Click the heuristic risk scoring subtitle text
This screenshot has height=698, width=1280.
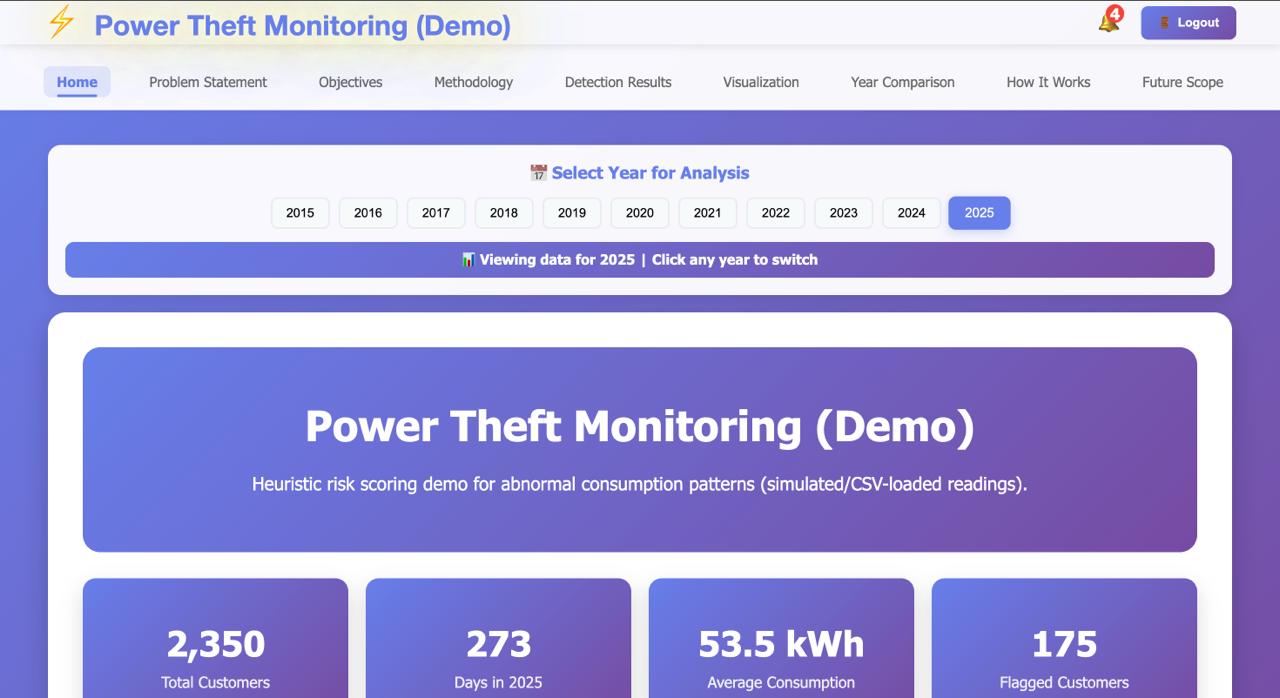pos(640,484)
